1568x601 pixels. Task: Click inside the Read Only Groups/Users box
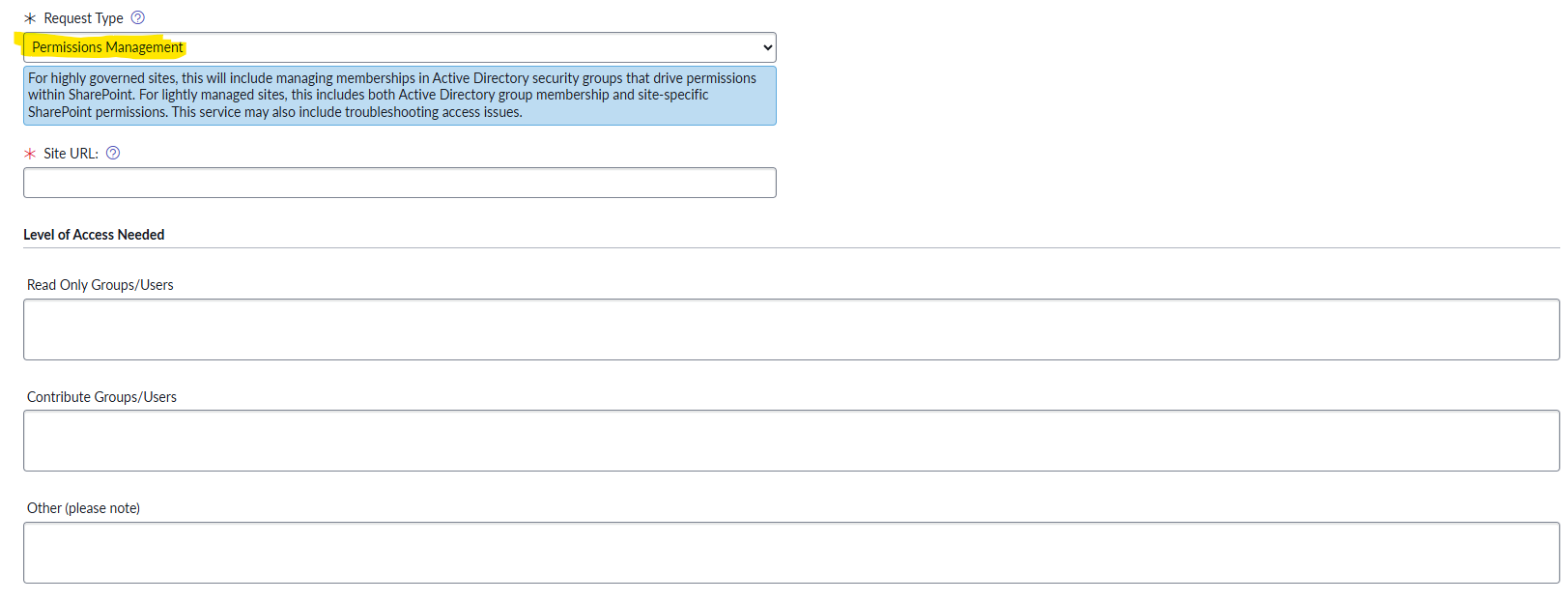pos(791,329)
